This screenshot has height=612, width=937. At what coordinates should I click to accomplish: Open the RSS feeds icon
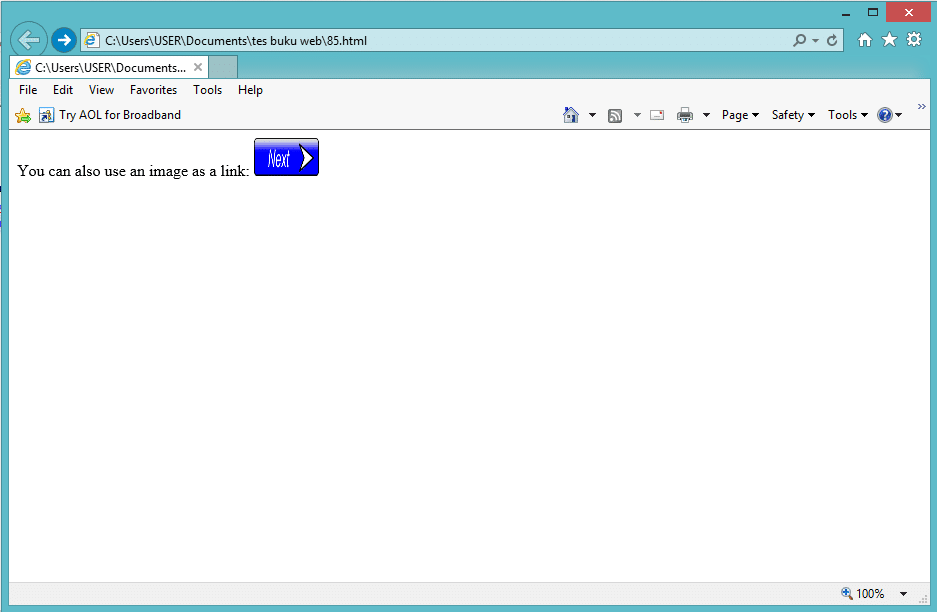[615, 115]
